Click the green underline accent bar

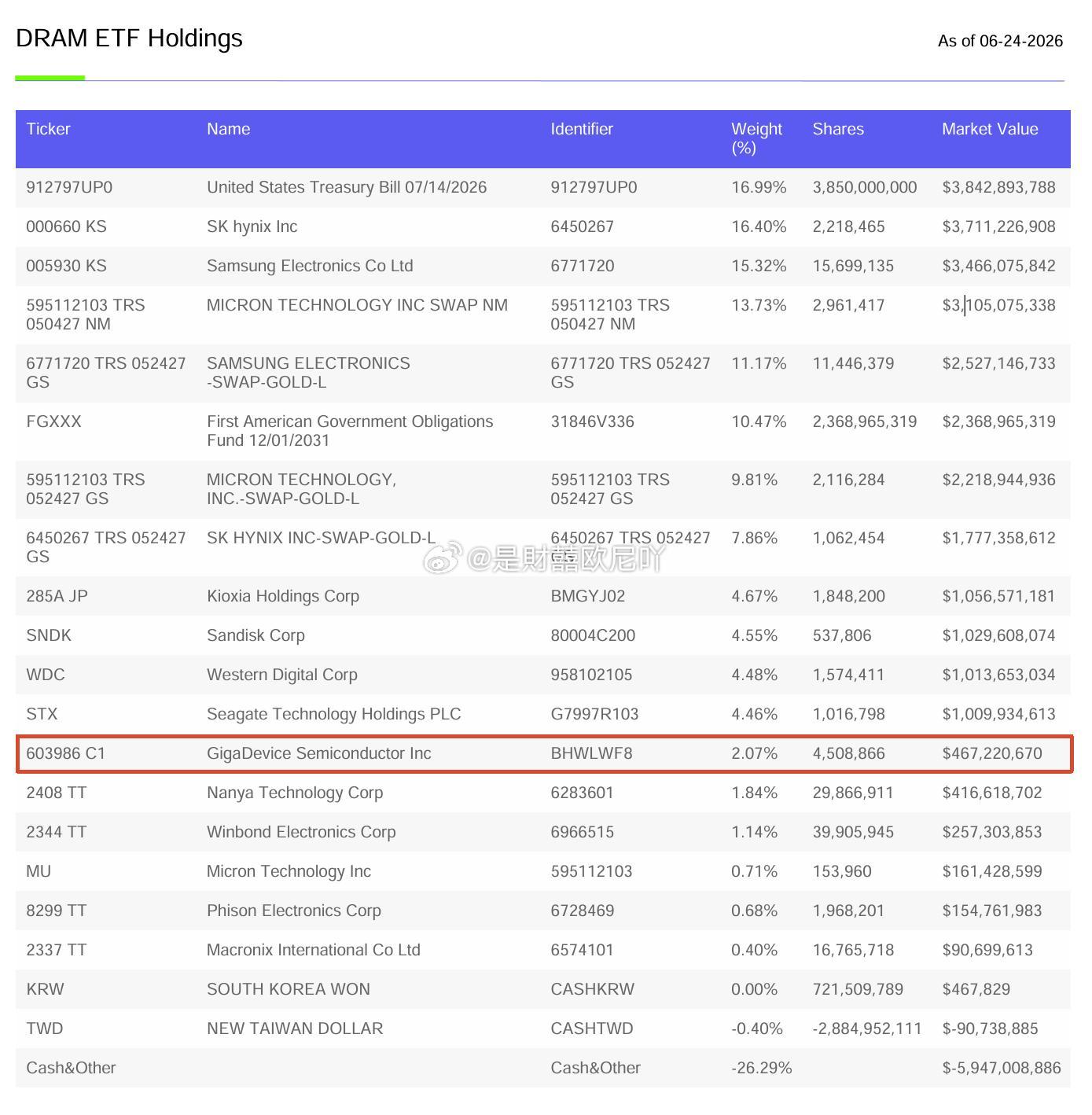coord(50,78)
